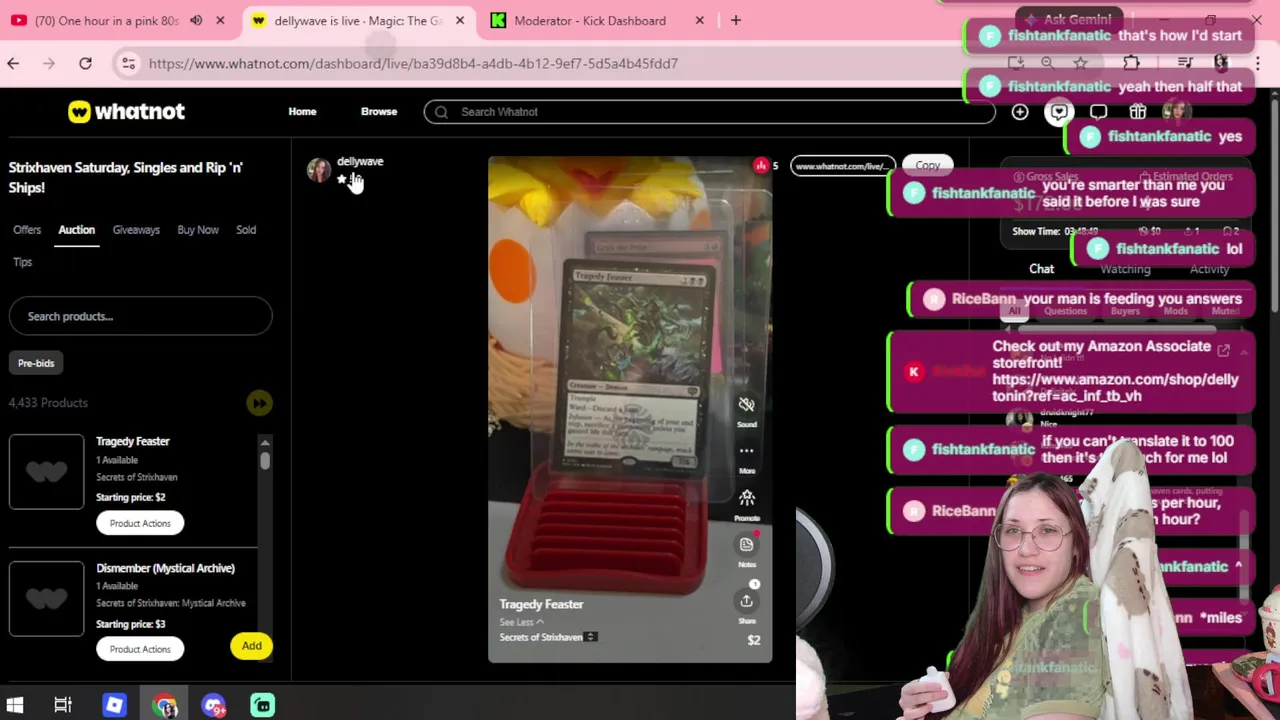Viewport: 1280px width, 720px height.
Task: Click the Copy link button
Action: [927, 166]
